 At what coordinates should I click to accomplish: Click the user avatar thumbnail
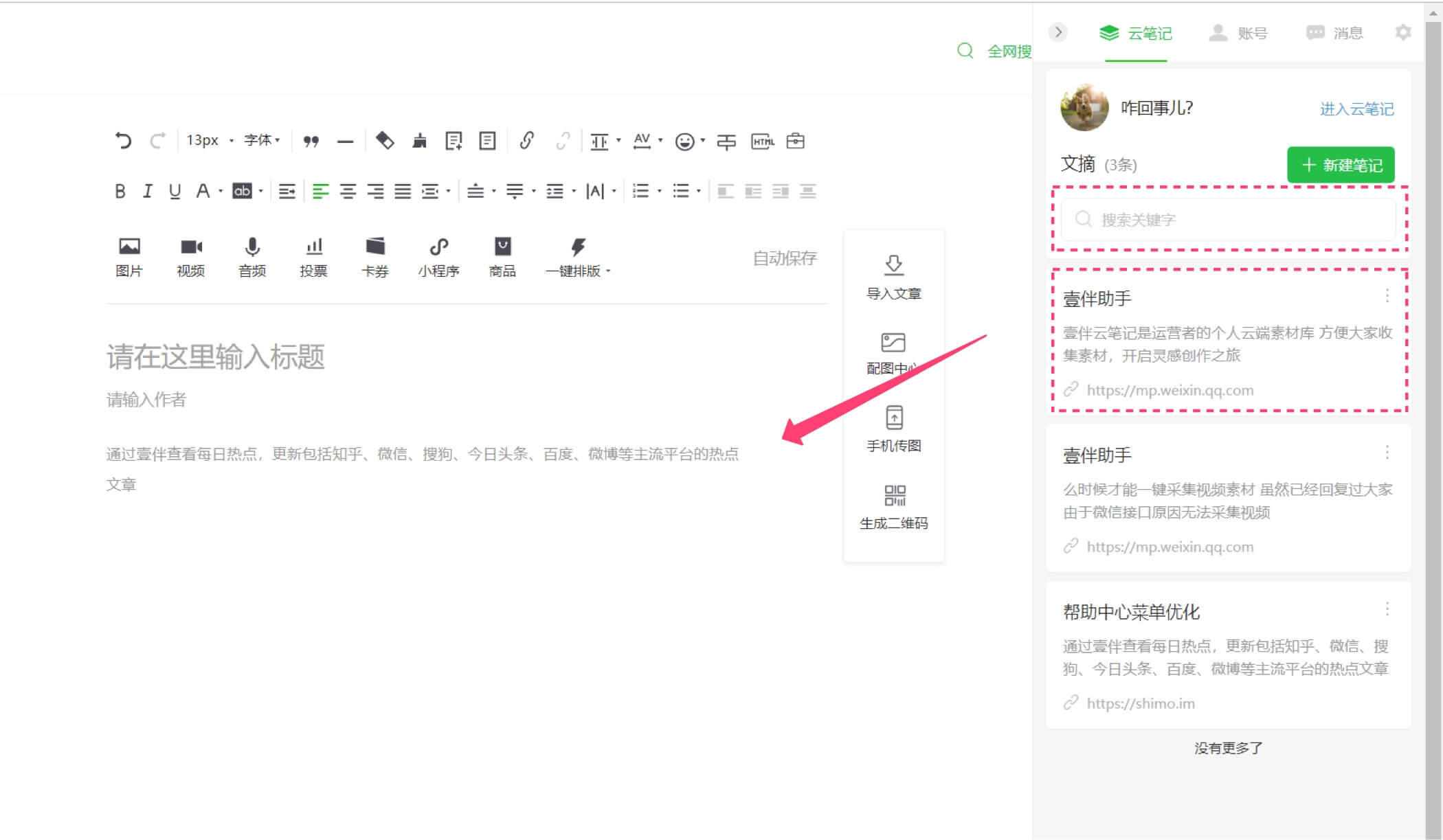pos(1084,108)
